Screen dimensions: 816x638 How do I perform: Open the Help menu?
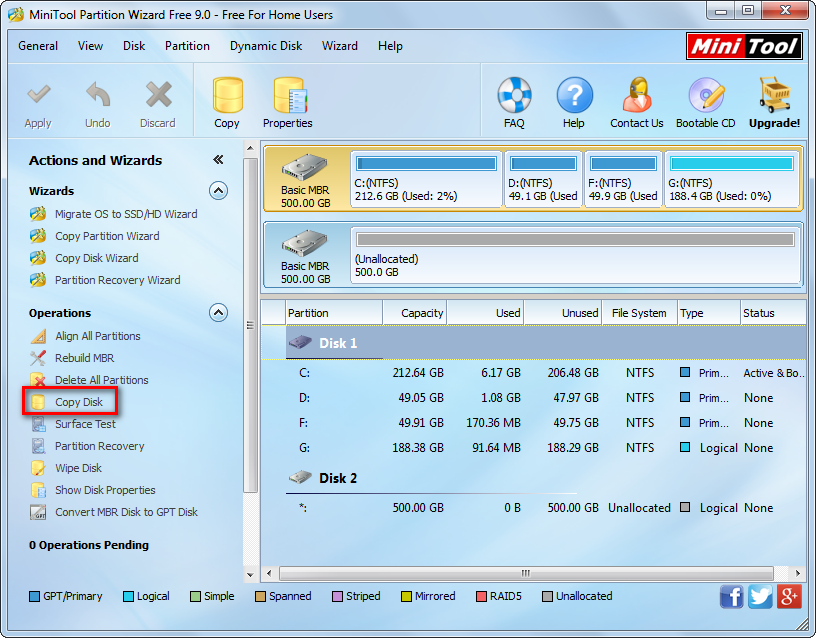click(x=390, y=46)
